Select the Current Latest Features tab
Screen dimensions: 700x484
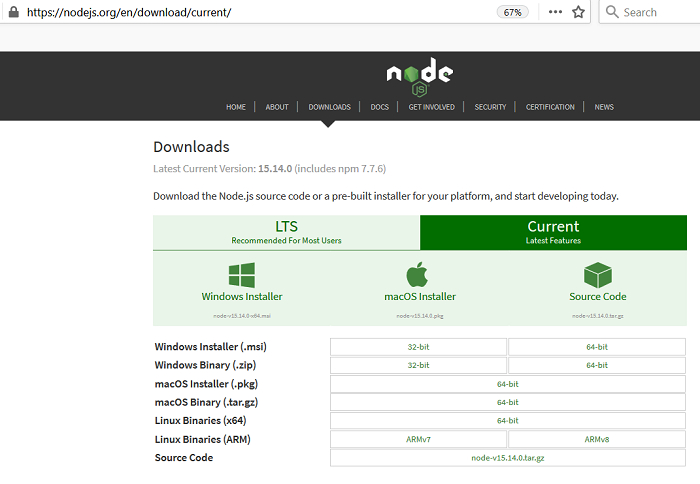click(x=553, y=233)
